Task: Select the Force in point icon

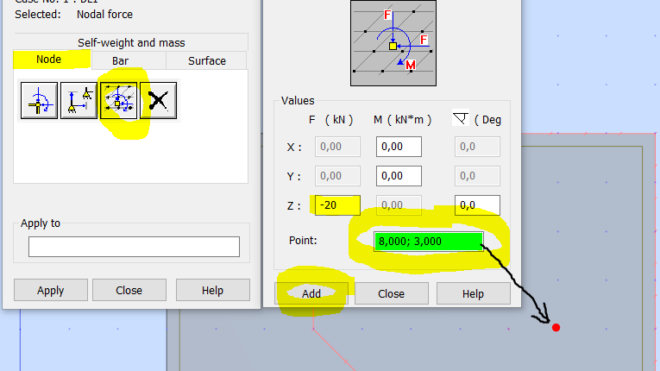Action: [118, 101]
